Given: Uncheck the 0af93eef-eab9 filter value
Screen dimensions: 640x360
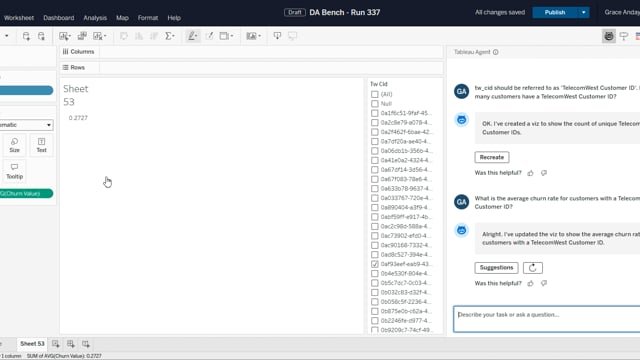Looking at the screenshot, I should pyautogui.click(x=375, y=264).
